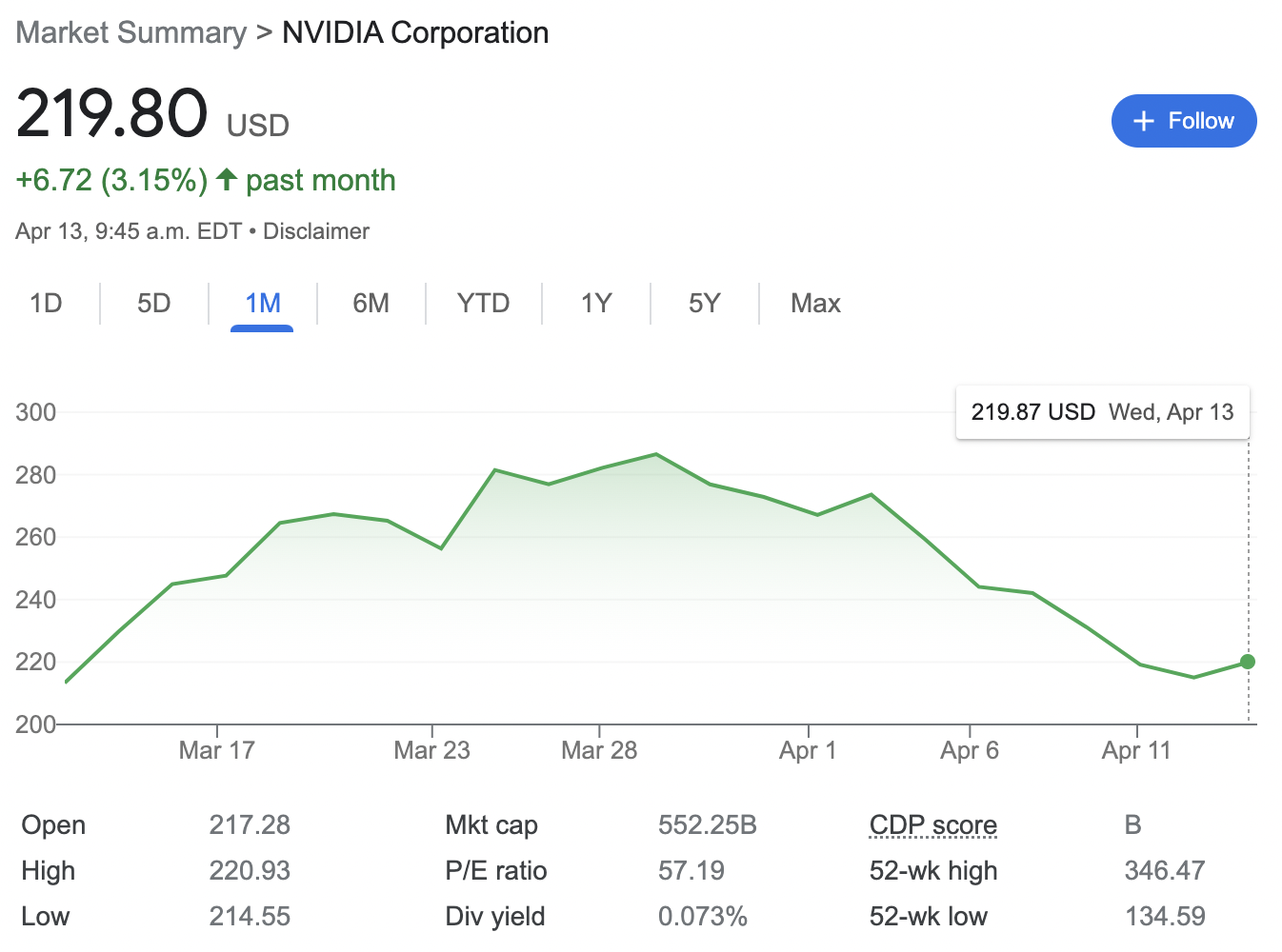Switch to the 5D chart view
The width and height of the screenshot is (1282, 952).
[x=153, y=303]
